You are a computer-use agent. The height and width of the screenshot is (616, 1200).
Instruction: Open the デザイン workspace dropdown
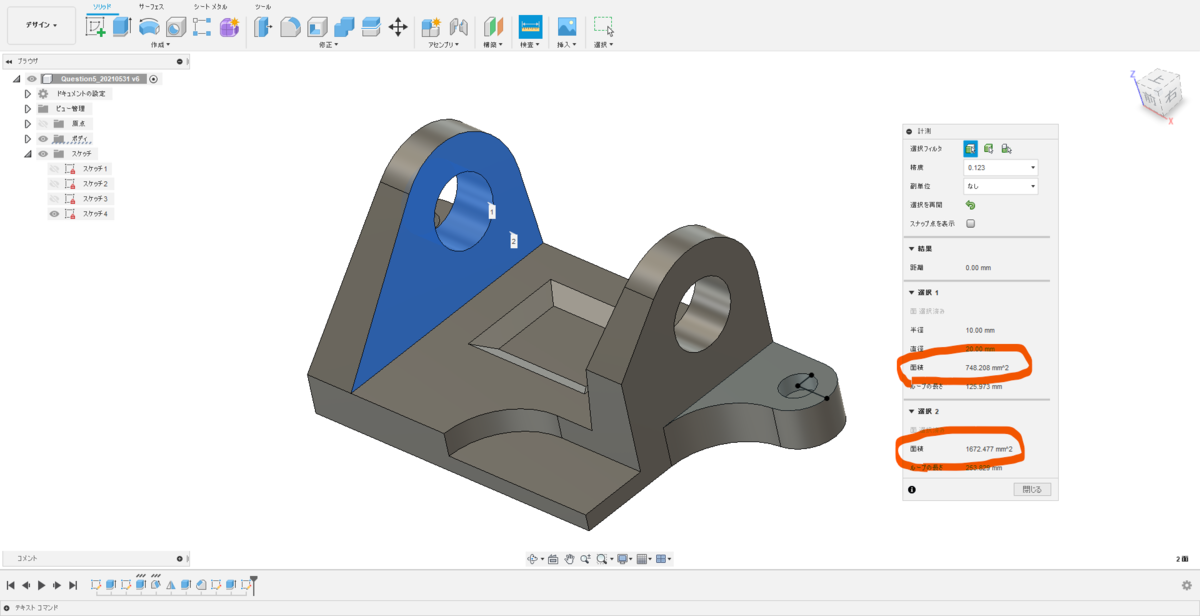pos(41,25)
